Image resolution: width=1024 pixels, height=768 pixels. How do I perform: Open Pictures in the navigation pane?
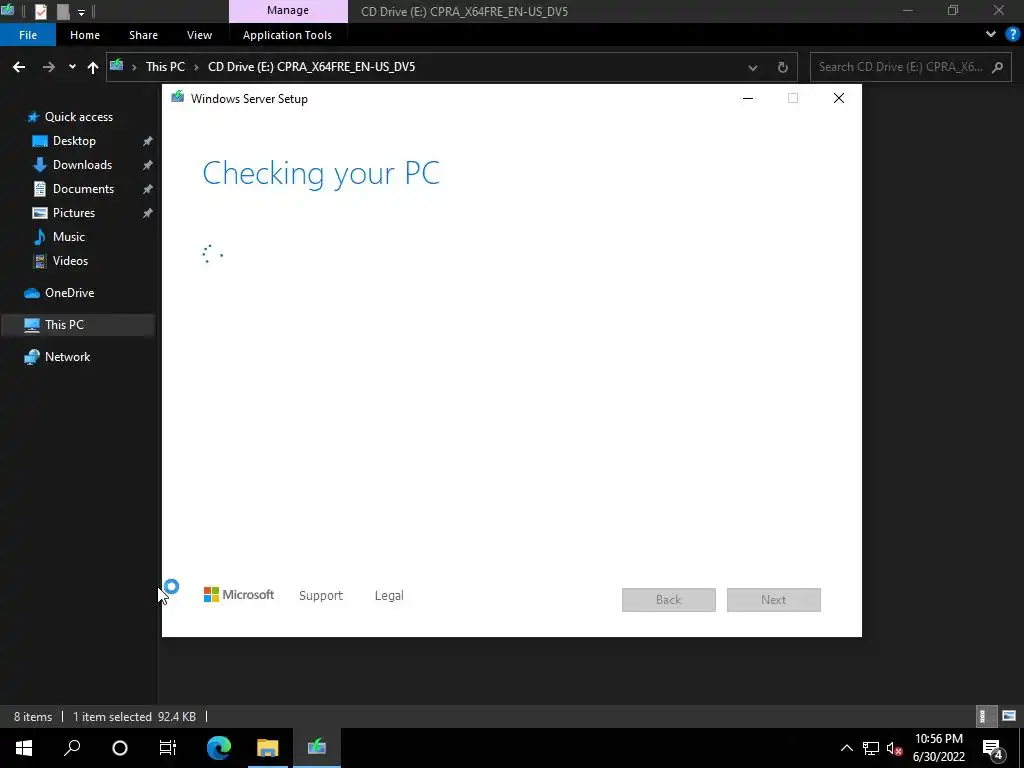[x=74, y=213]
